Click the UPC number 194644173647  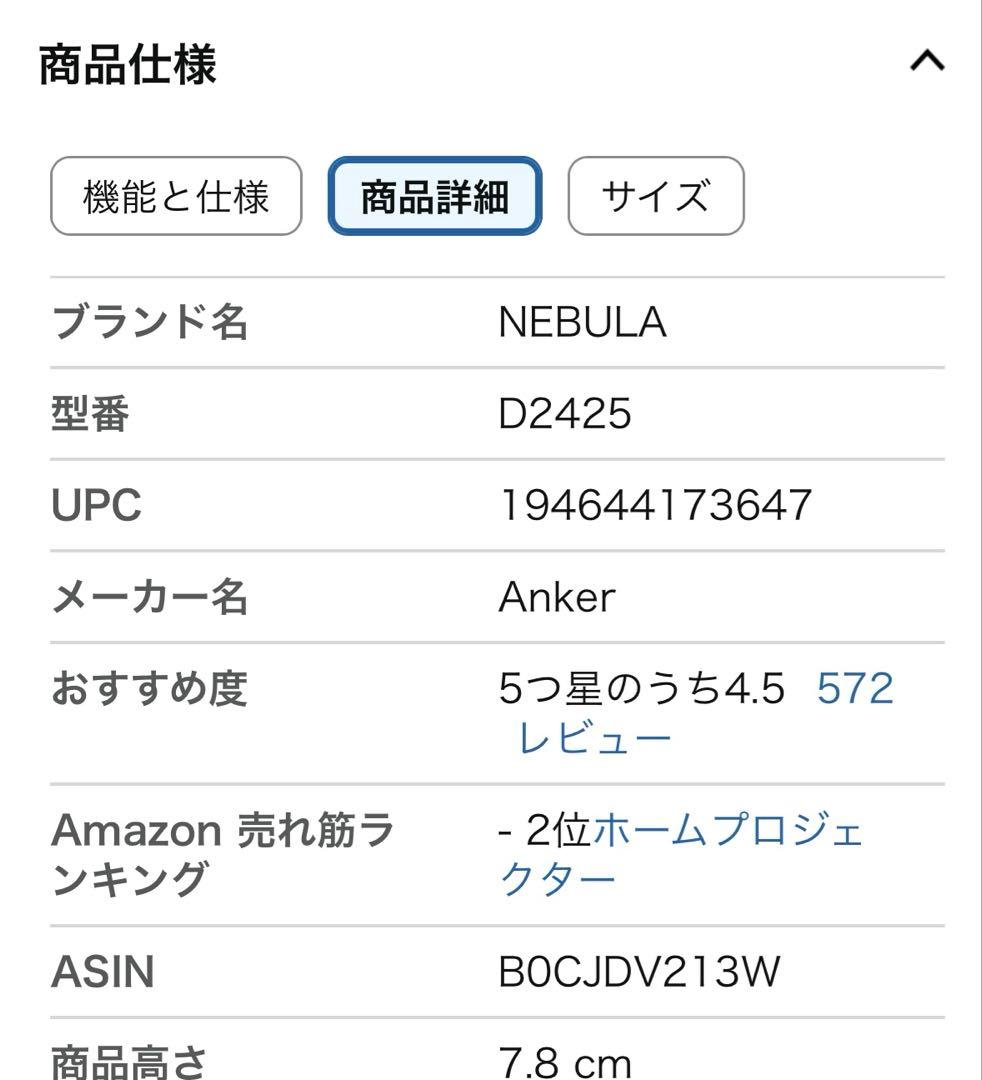tap(655, 505)
